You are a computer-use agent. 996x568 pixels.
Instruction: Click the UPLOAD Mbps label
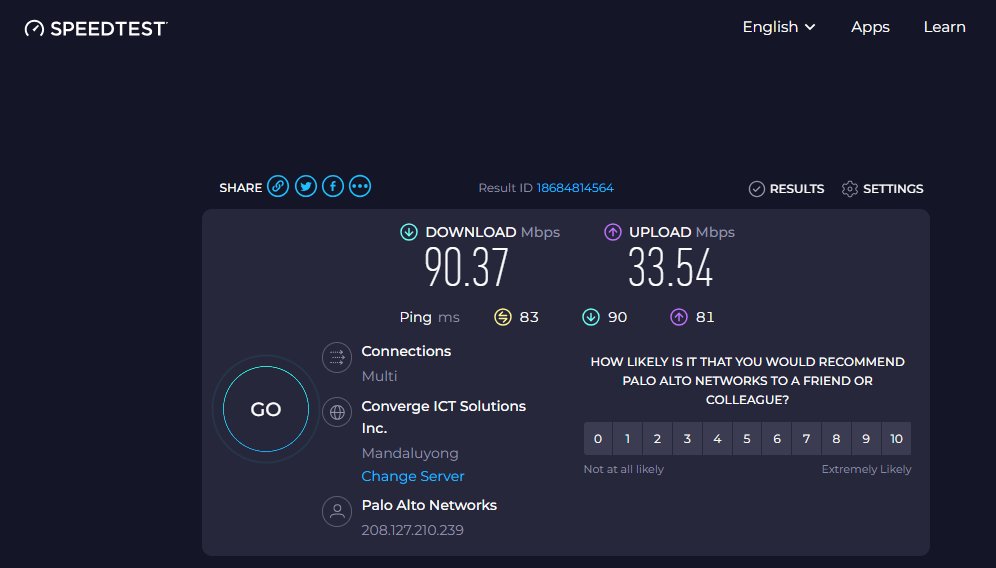point(682,232)
